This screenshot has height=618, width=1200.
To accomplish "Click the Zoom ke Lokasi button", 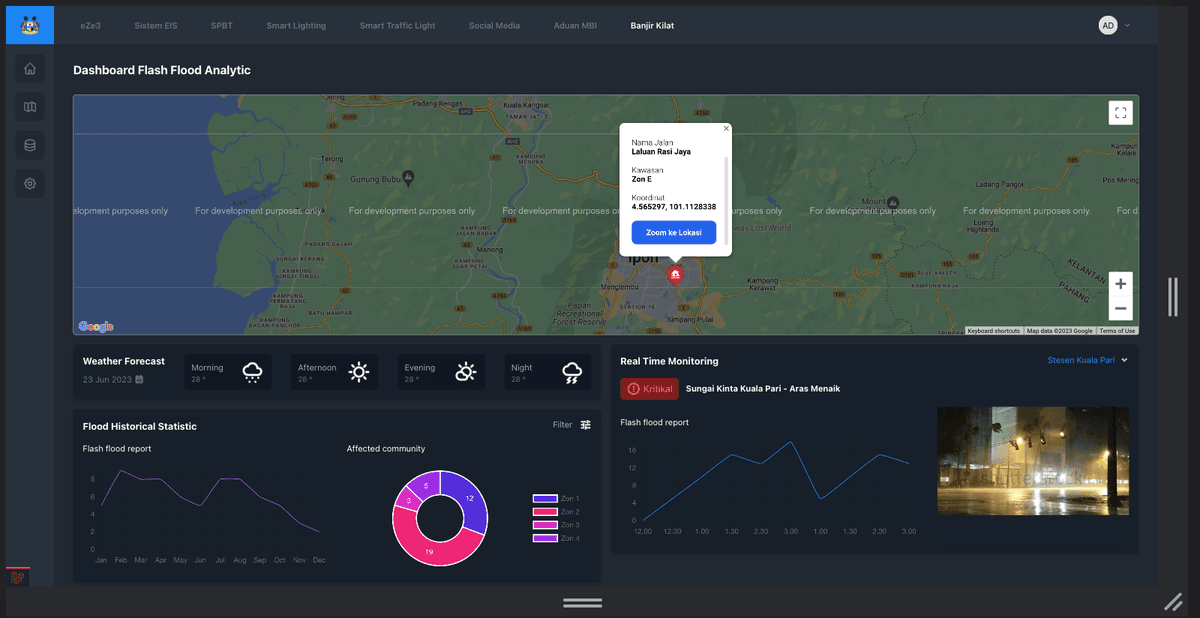I will [673, 232].
